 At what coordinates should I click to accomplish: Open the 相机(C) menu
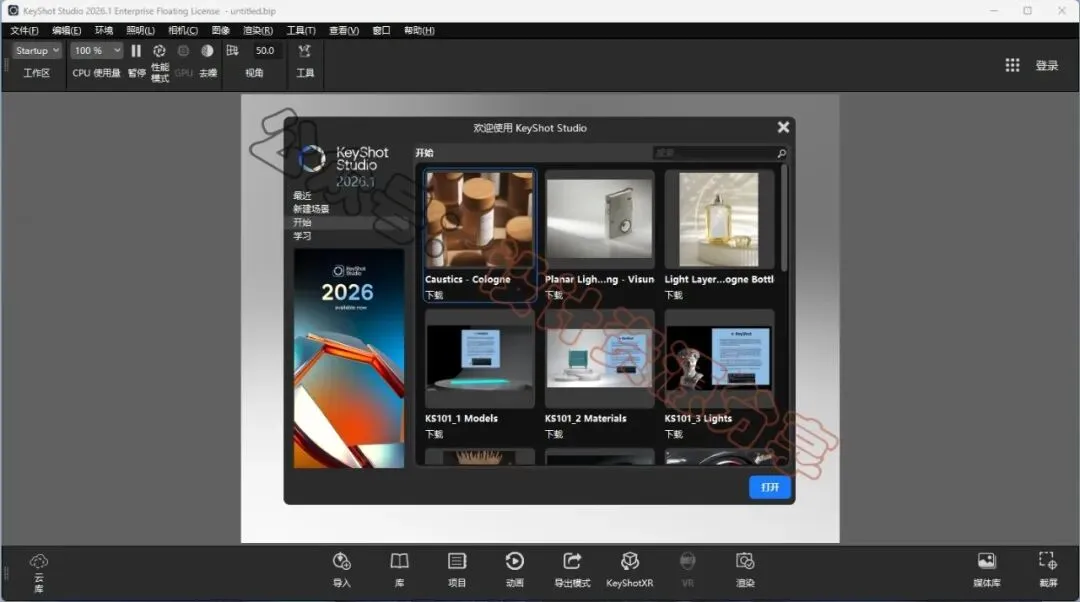pyautogui.click(x=183, y=30)
